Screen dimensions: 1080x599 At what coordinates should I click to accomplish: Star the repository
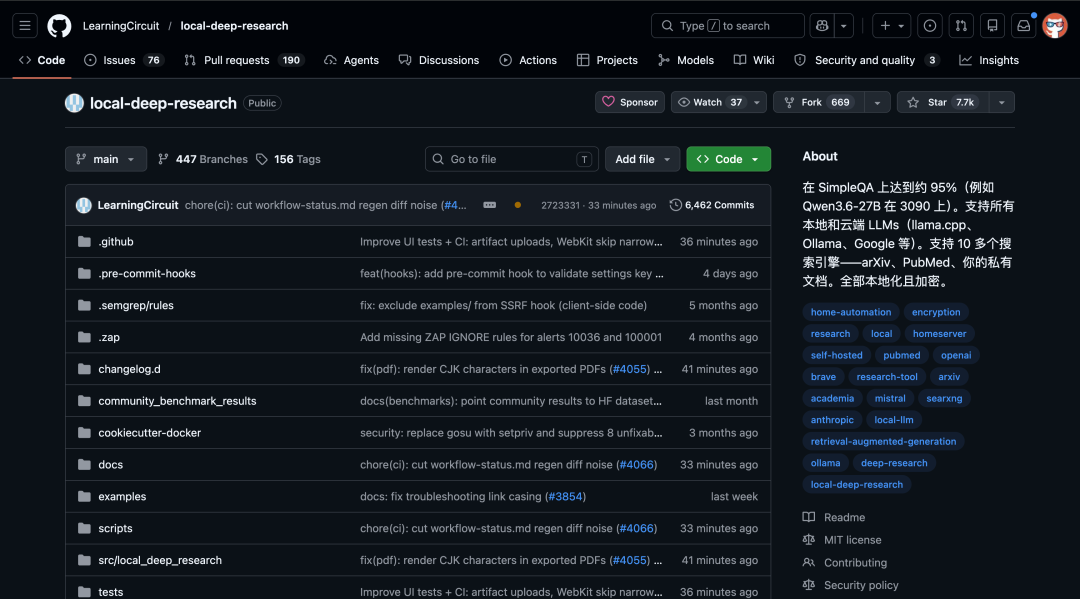[x=942, y=102]
